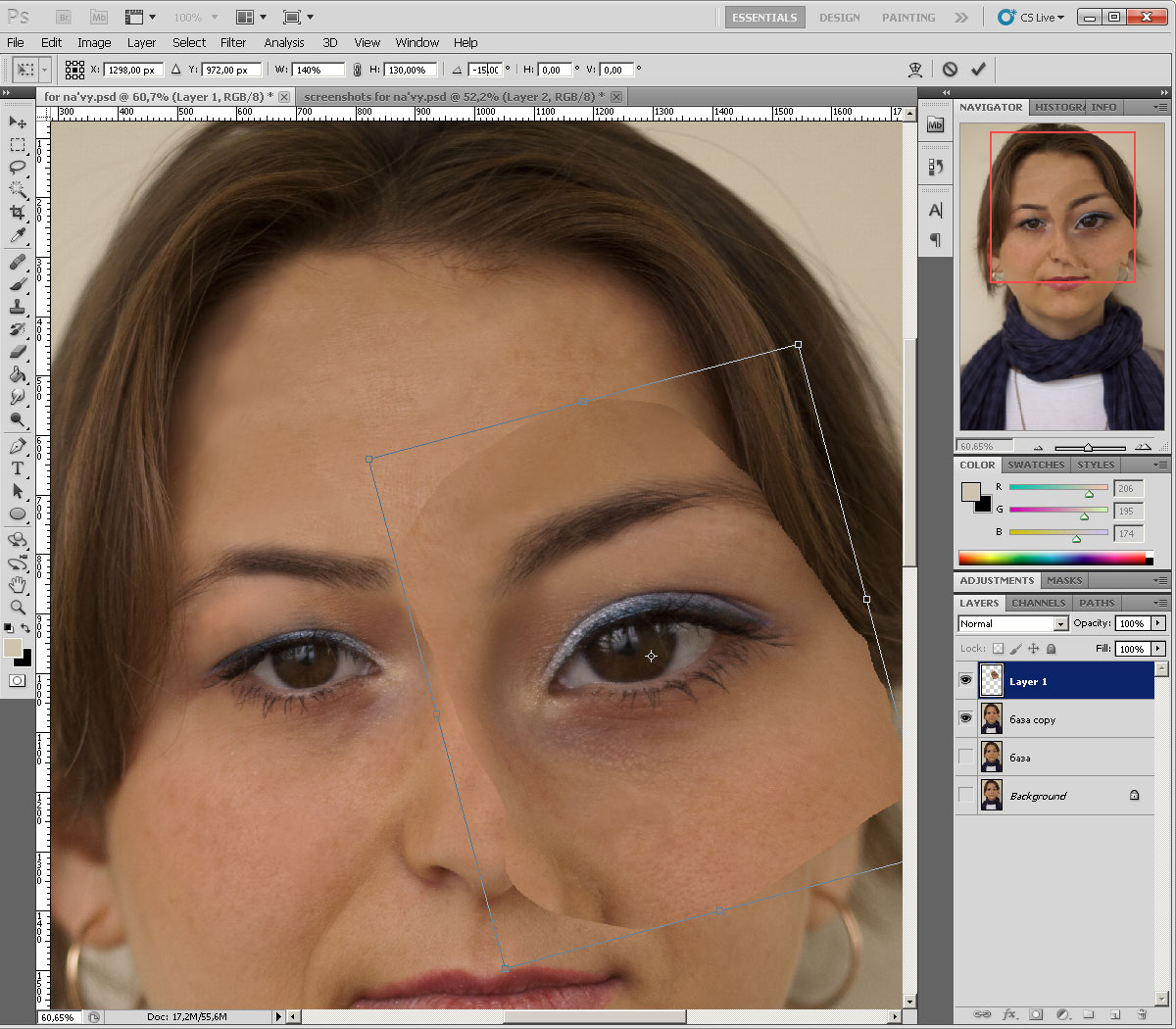The image size is (1176, 1029).
Task: Select the Lasso tool
Action: coord(18,167)
